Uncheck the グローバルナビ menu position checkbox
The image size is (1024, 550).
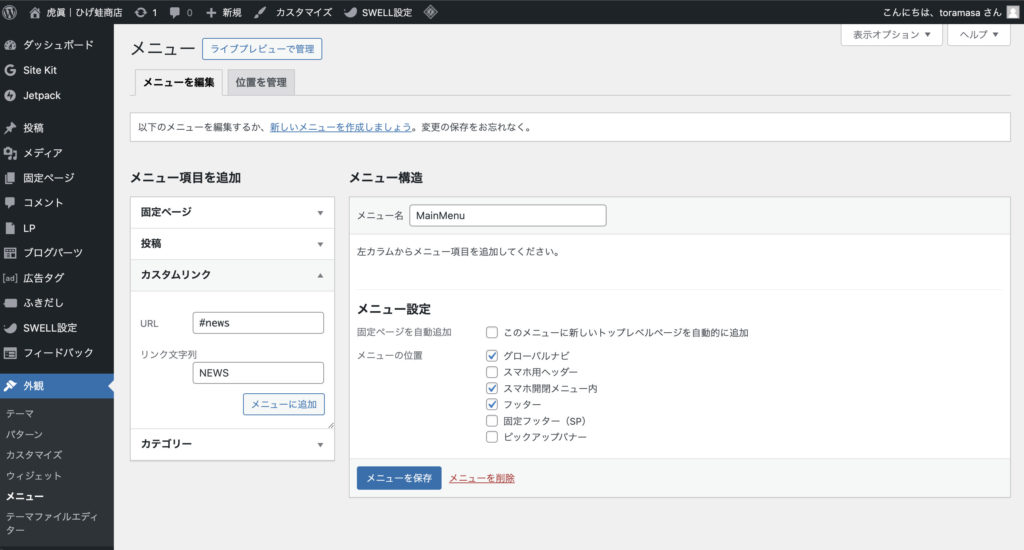[492, 356]
